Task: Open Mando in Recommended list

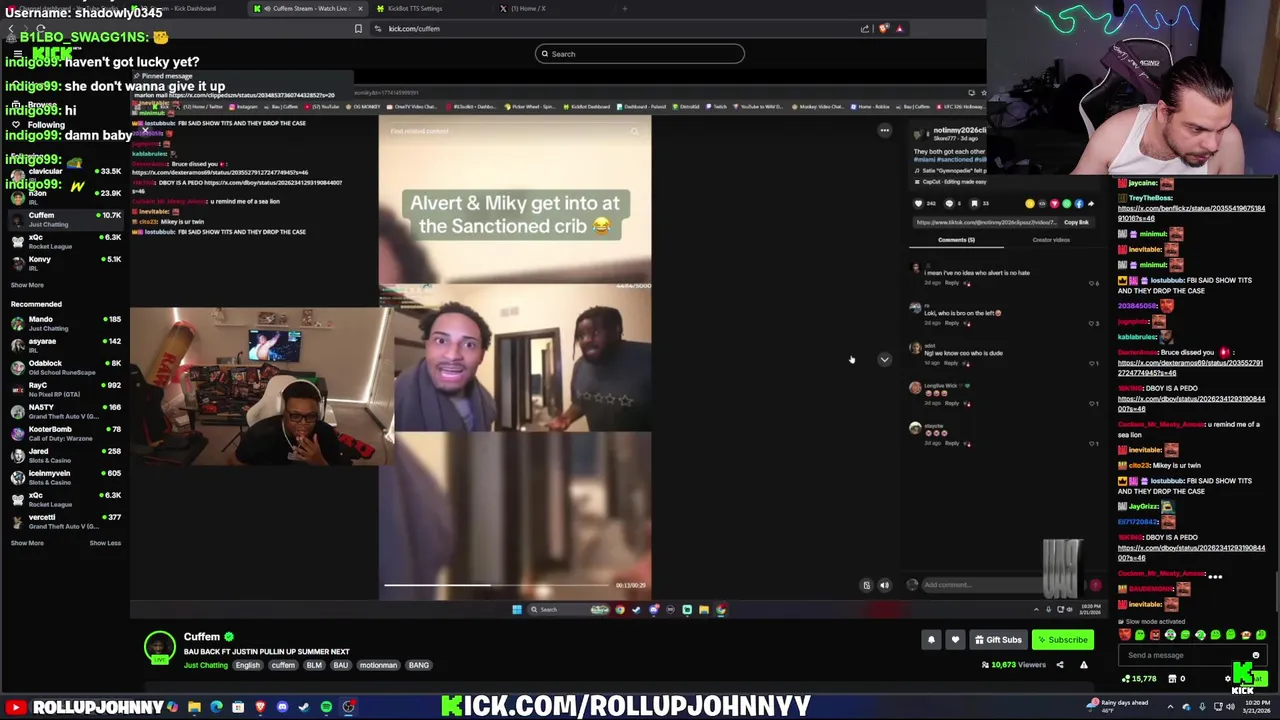Action: (65, 323)
